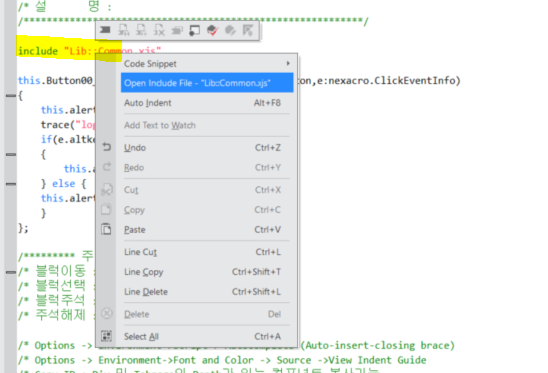Collapse the else-block fold marker
The image size is (548, 373).
click(x=11, y=184)
